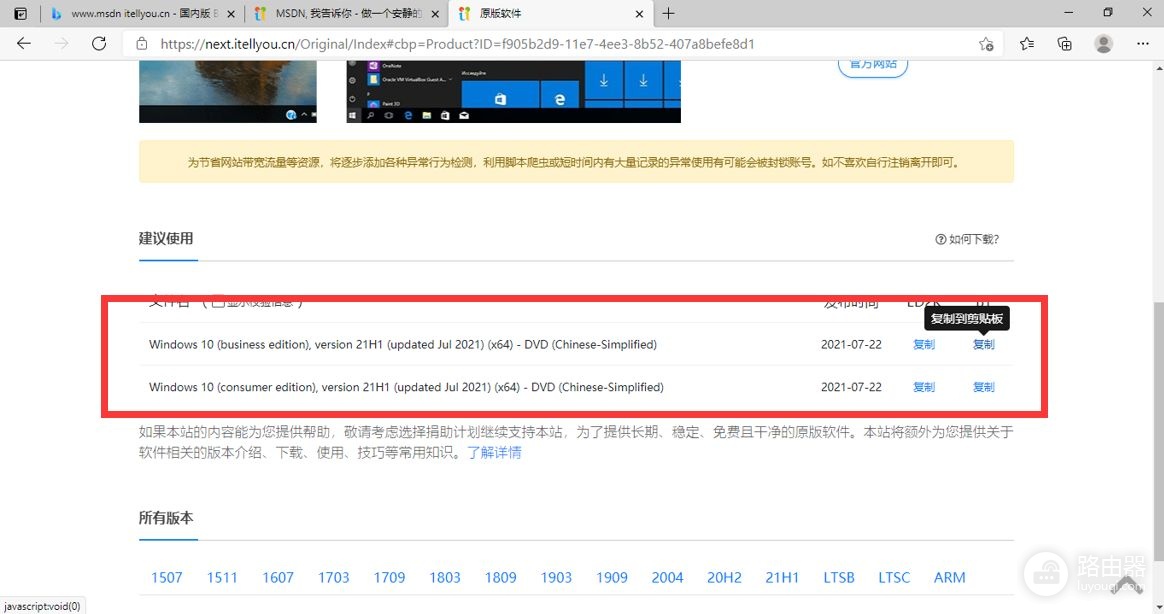
Task: Open version 1709
Action: (x=389, y=578)
